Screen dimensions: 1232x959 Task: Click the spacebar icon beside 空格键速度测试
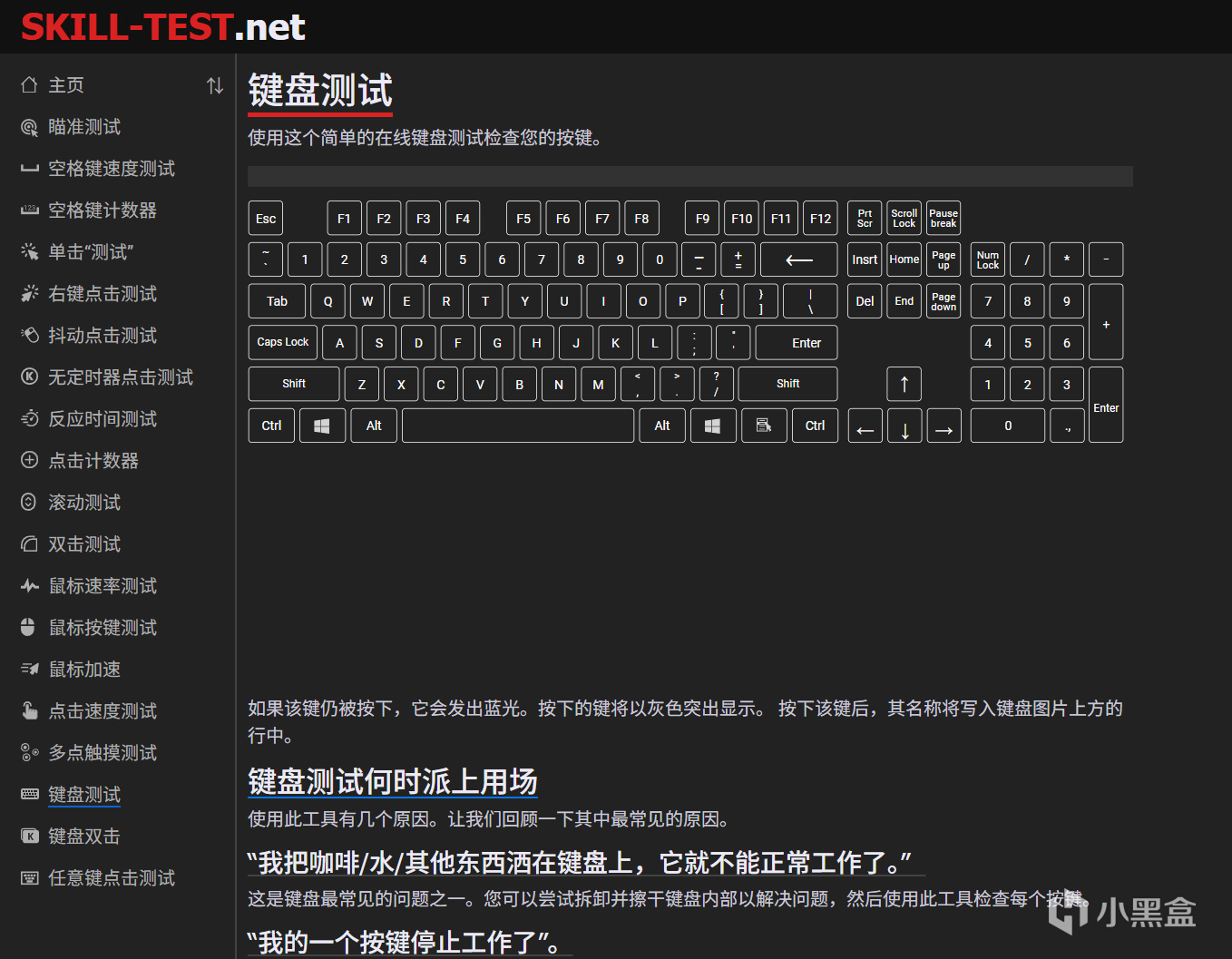29,169
